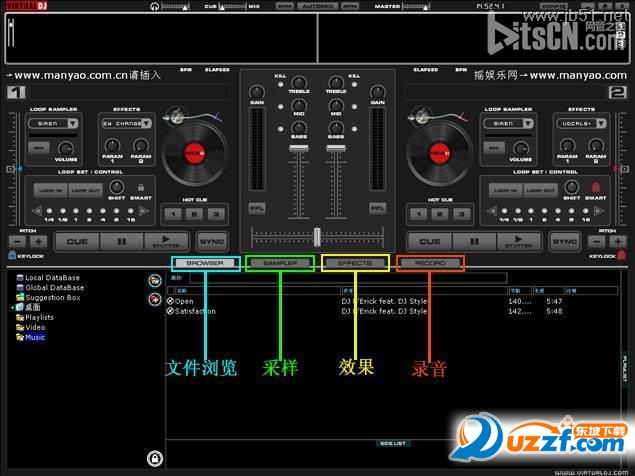The image size is (635, 476).
Task: Click right deck hot cue 3
Action: tap(462, 214)
